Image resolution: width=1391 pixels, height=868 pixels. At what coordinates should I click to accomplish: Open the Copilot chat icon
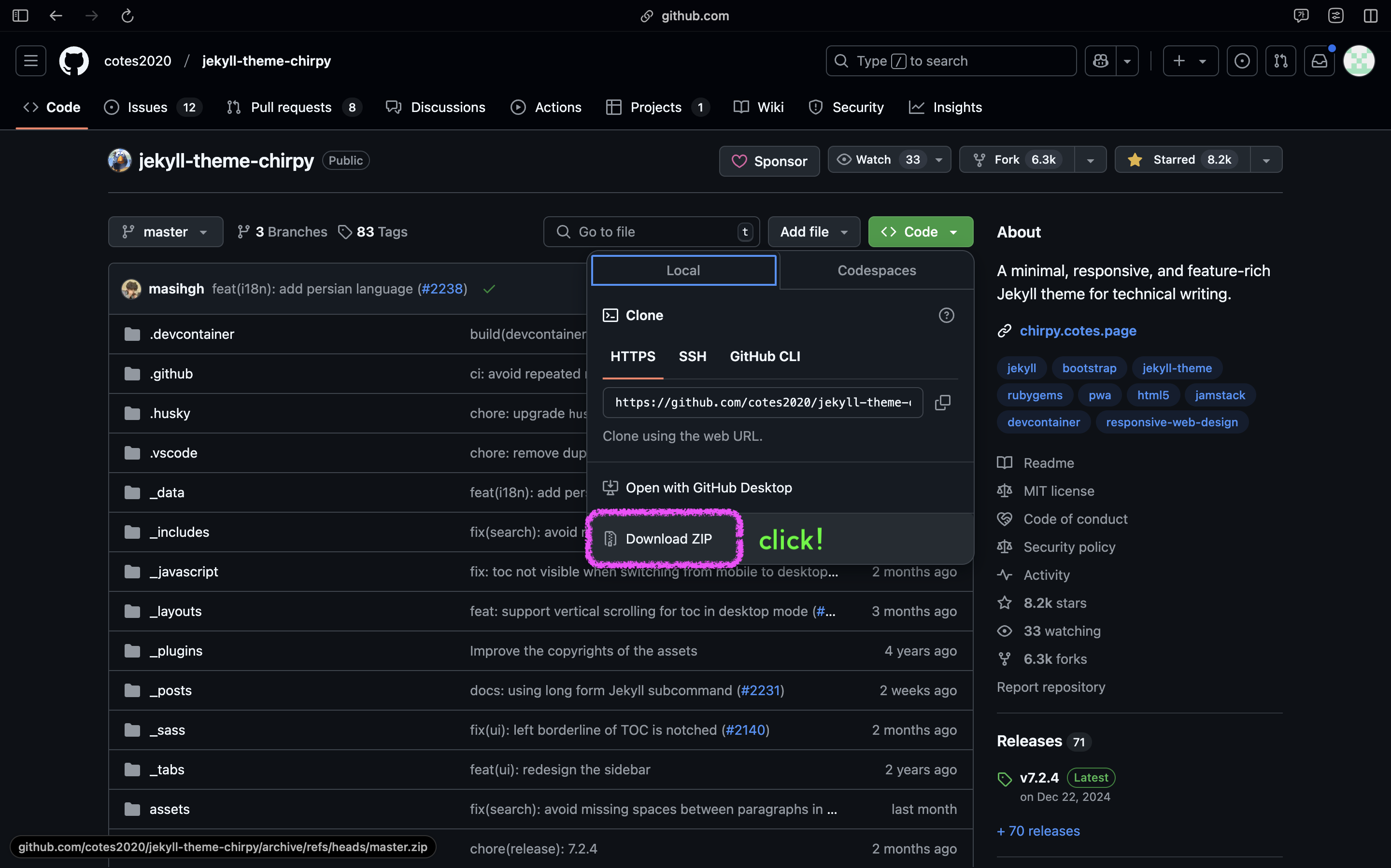pyautogui.click(x=1100, y=61)
